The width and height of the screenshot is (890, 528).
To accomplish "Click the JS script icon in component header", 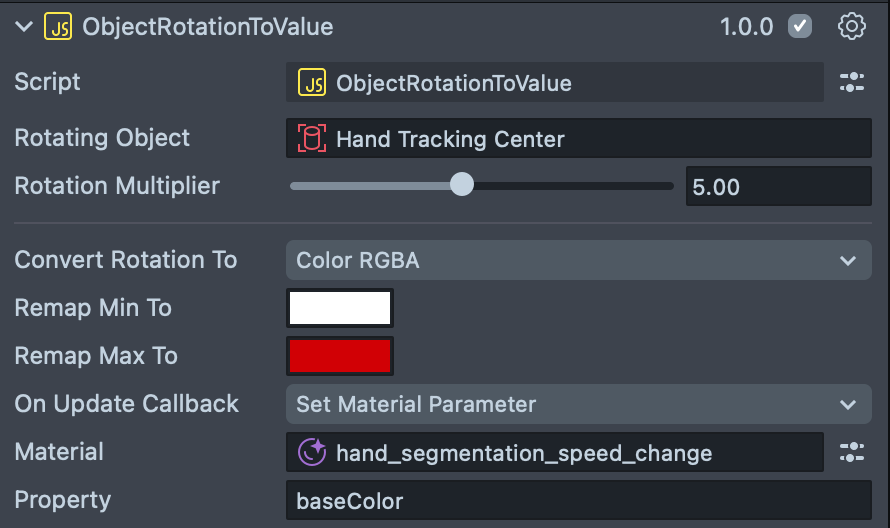I will (x=57, y=27).
